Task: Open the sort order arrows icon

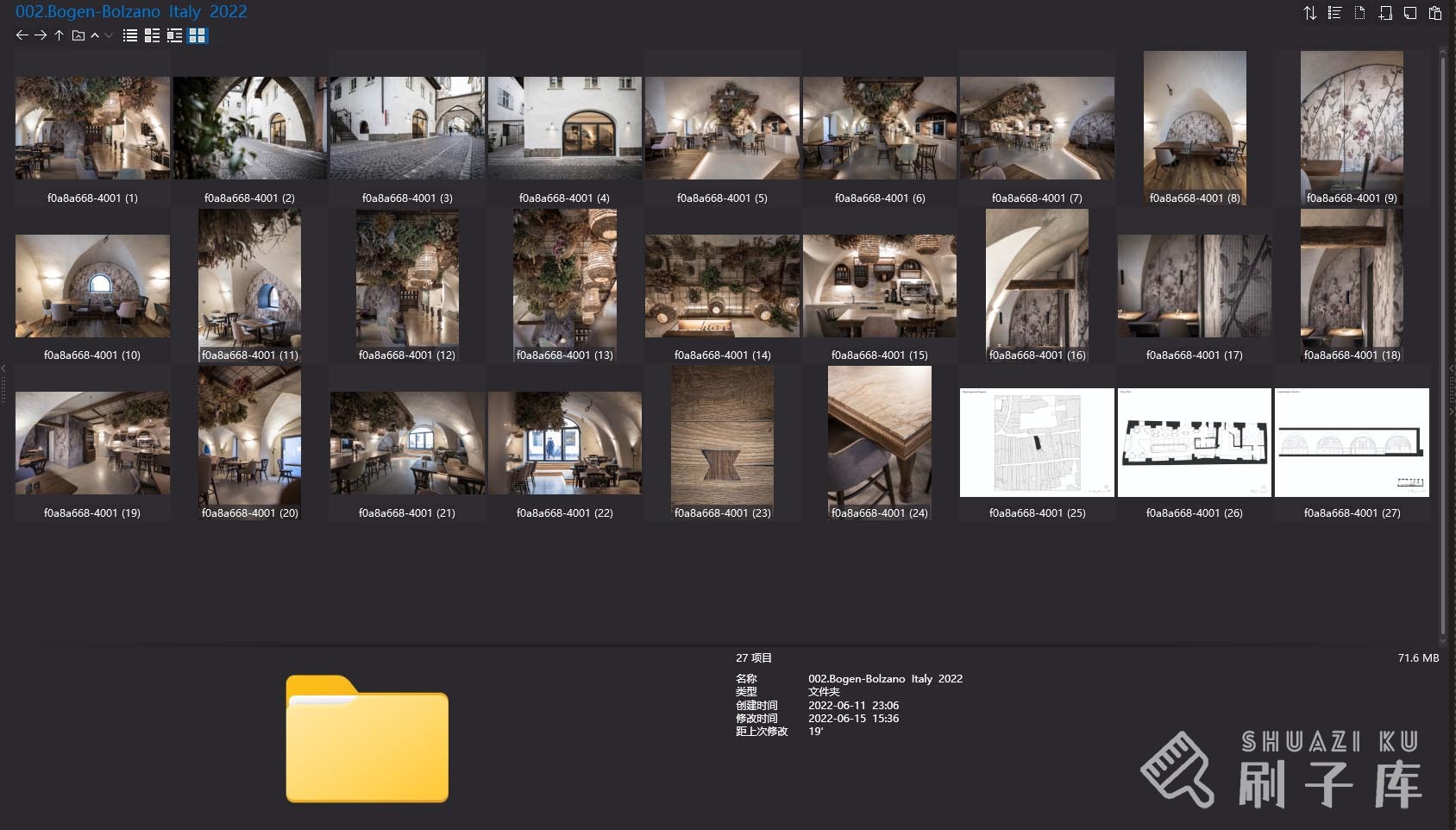Action: (1309, 13)
